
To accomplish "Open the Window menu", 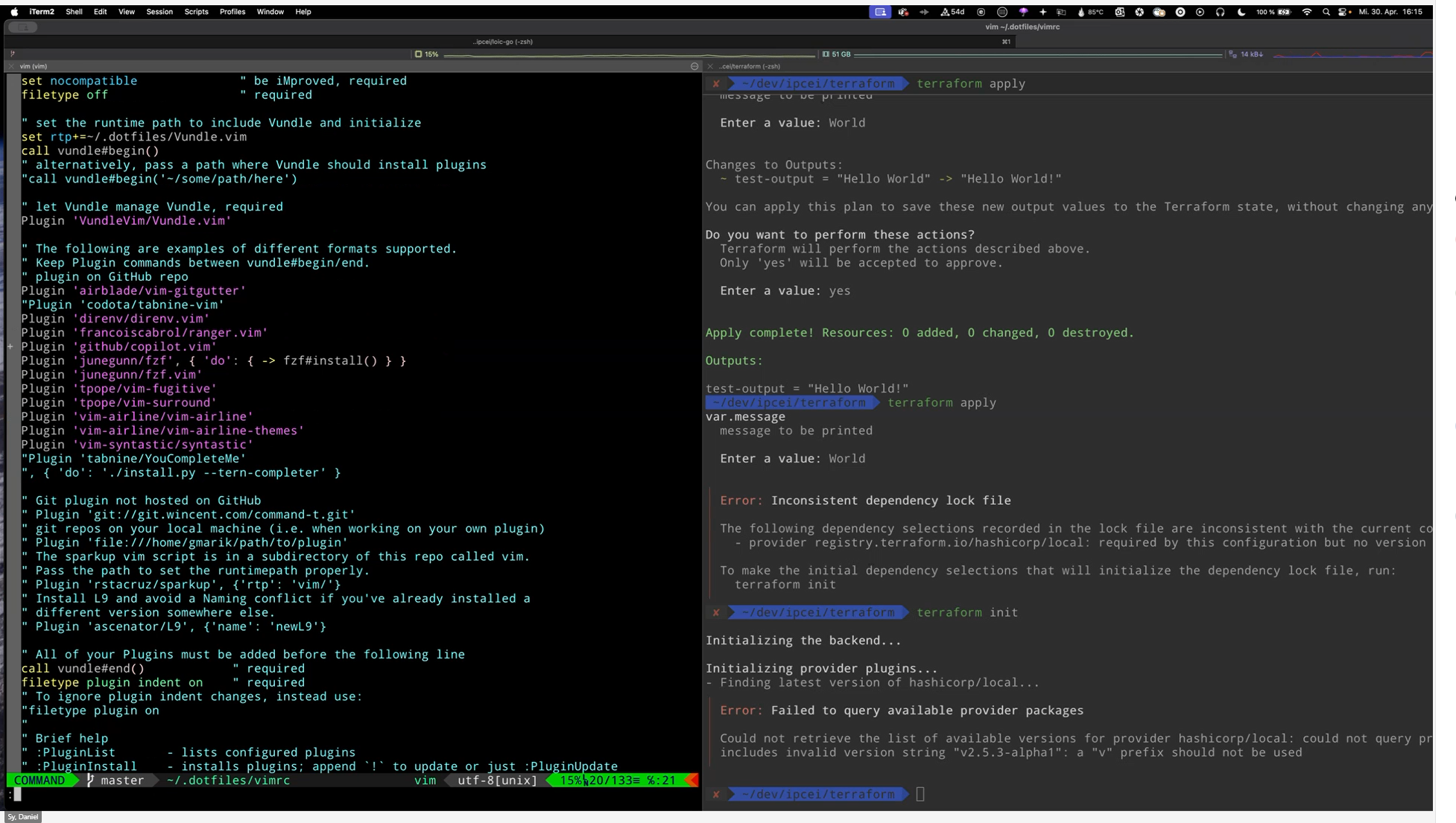I will point(270,12).
